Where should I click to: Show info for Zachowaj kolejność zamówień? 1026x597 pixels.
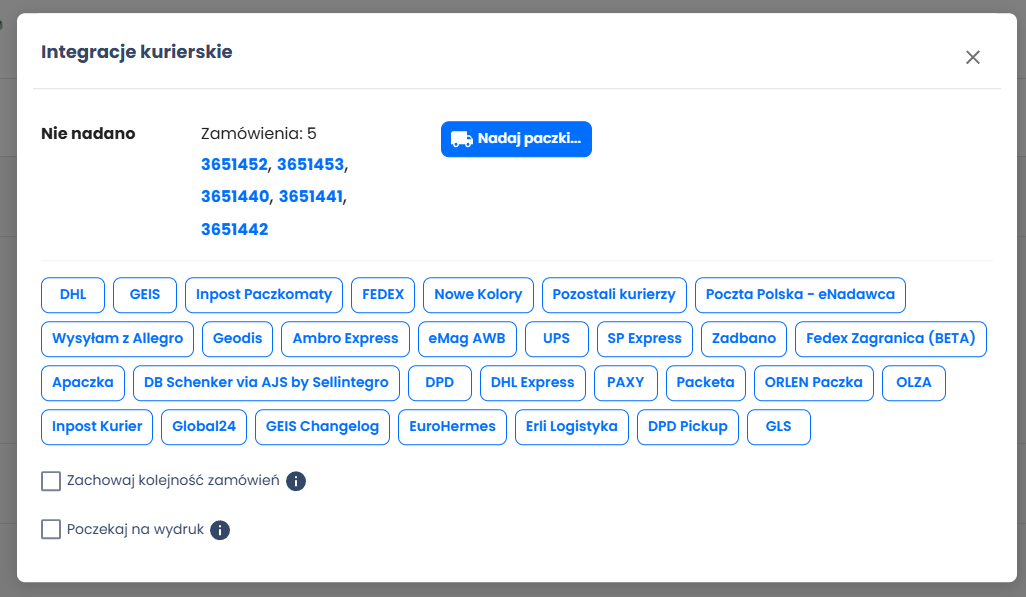pos(296,481)
